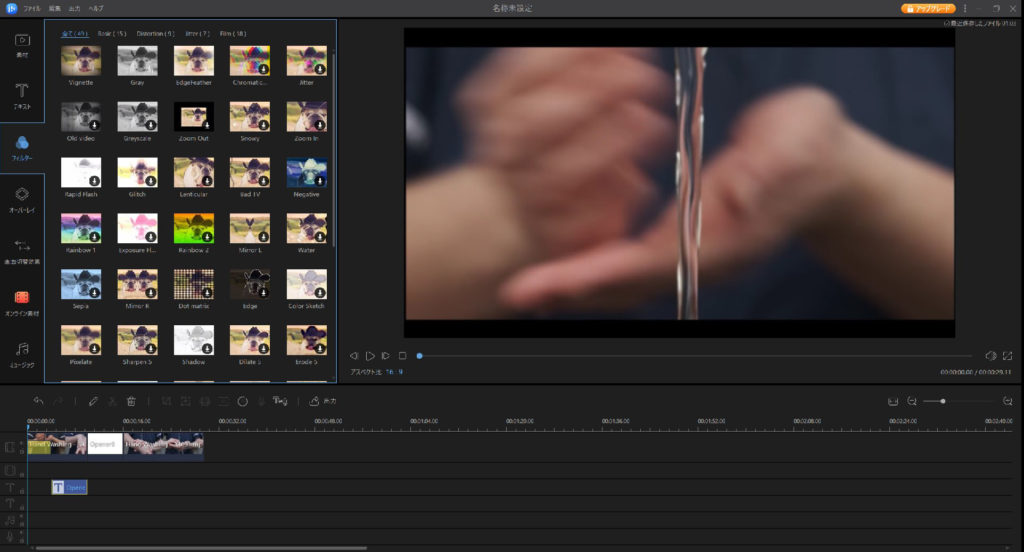Step to next frame in preview

click(x=386, y=356)
